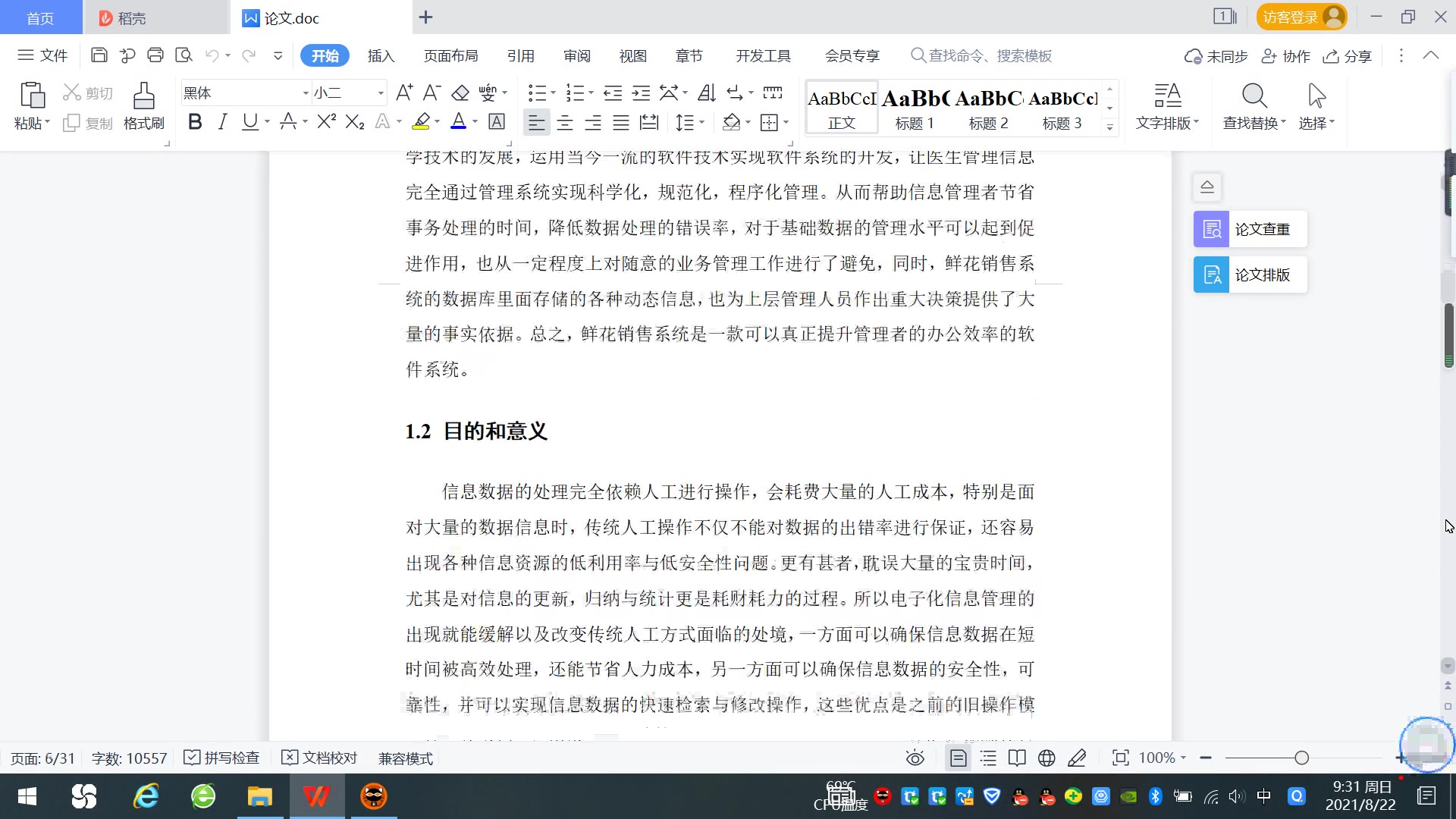Decrease paragraph indent

click(x=613, y=93)
